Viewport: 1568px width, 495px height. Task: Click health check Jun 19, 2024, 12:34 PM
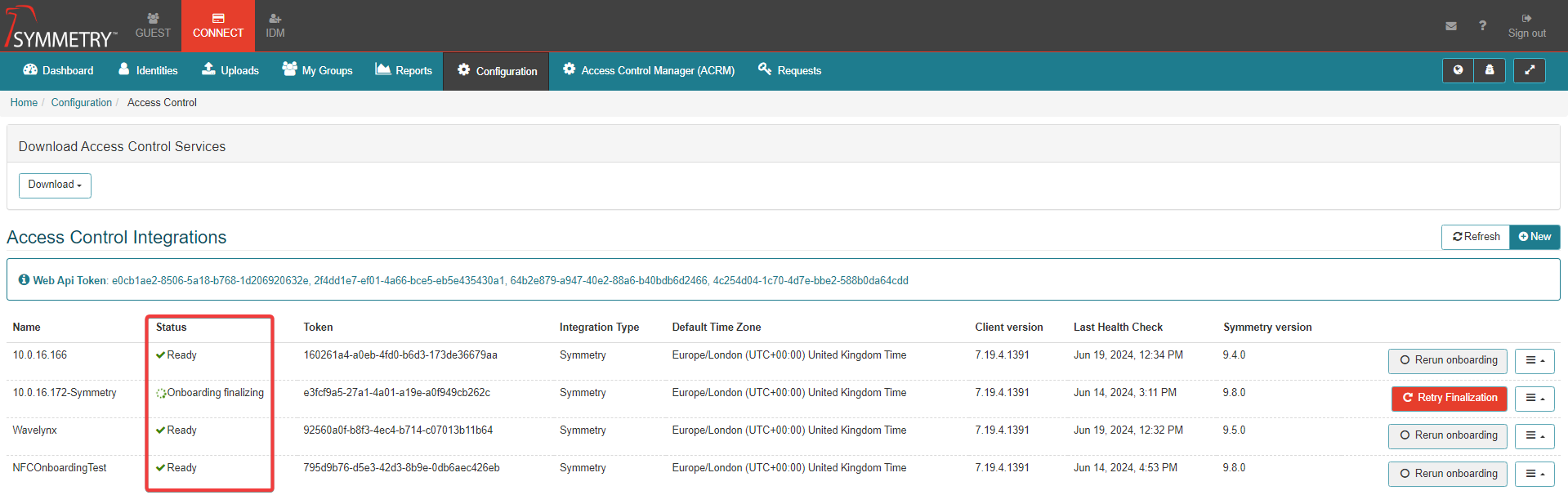point(1128,355)
